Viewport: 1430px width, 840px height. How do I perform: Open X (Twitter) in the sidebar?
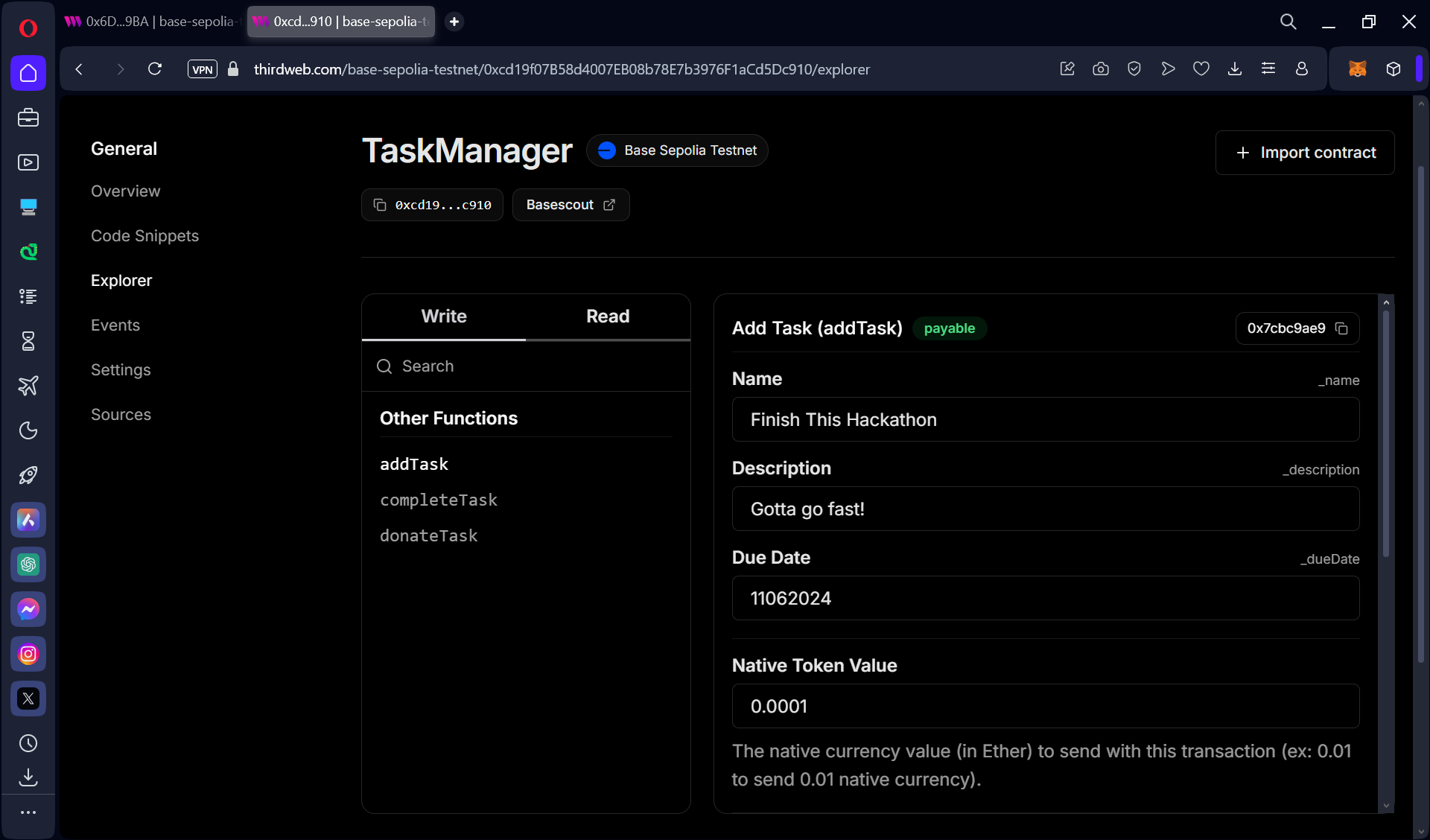click(28, 699)
